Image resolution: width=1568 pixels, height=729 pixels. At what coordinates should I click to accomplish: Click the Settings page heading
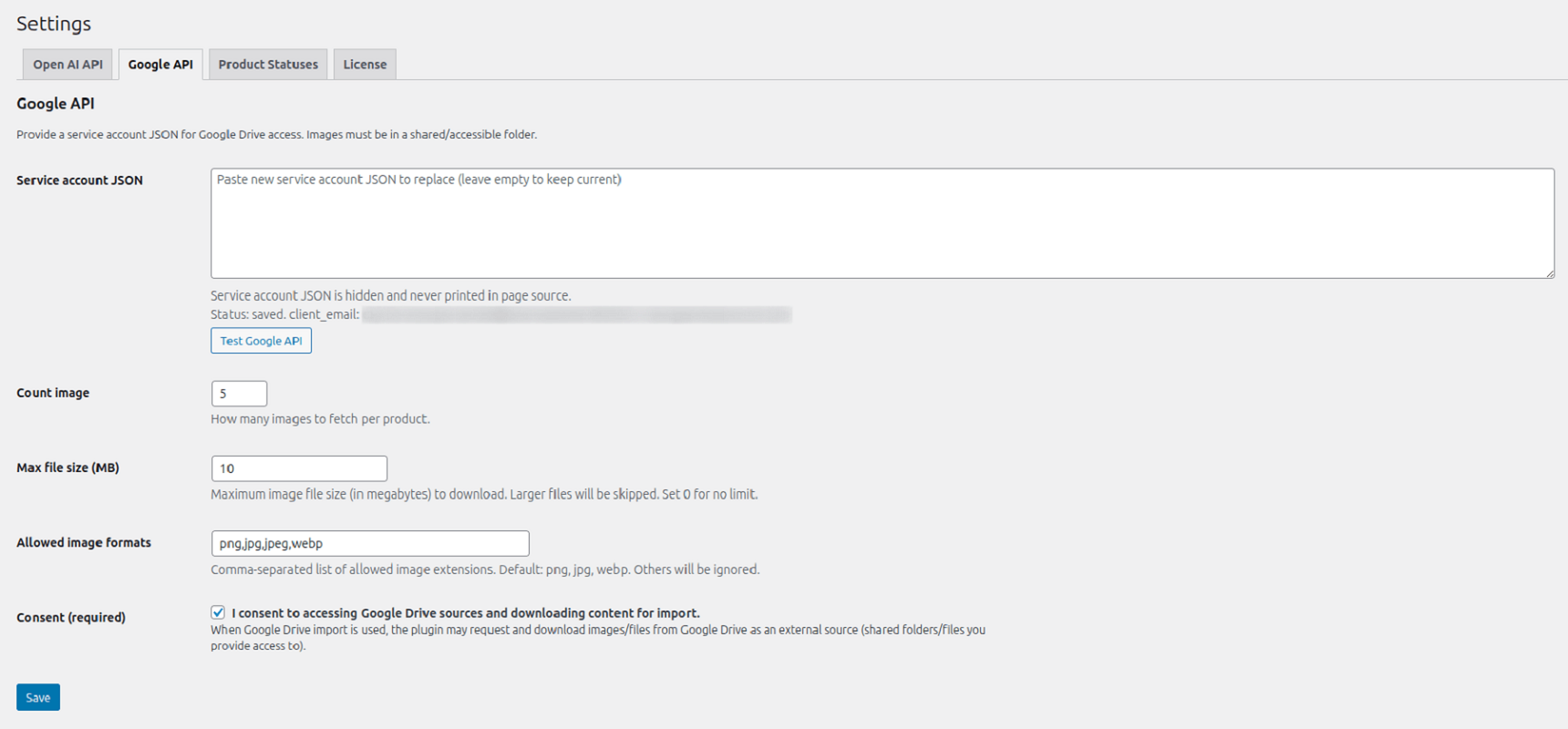pyautogui.click(x=54, y=24)
